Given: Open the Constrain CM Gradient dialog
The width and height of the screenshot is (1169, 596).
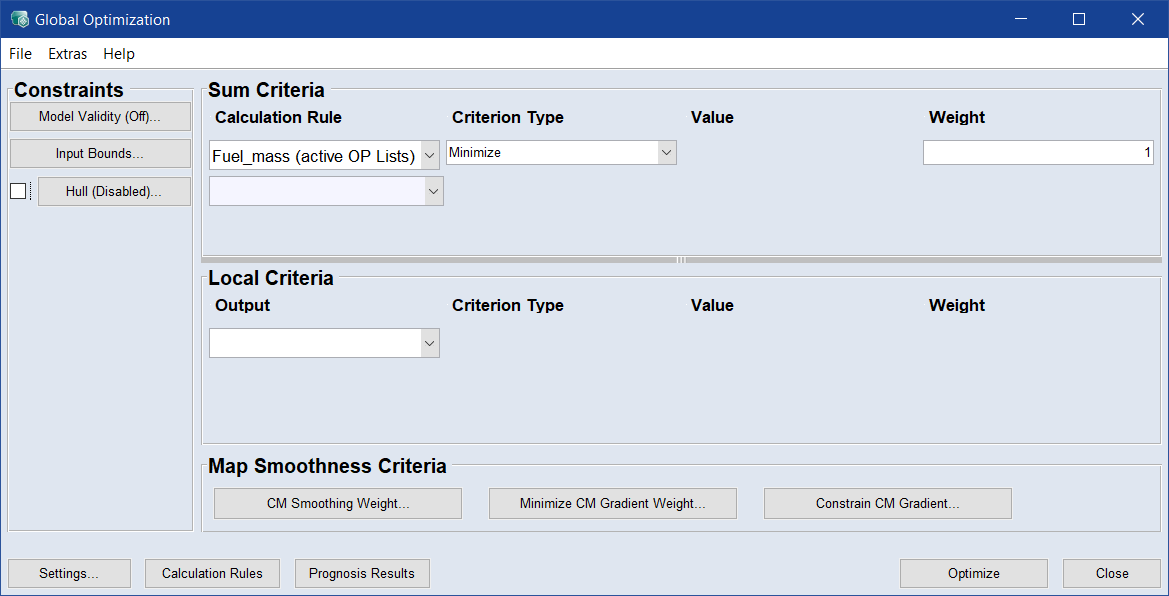Looking at the screenshot, I should tap(887, 504).
